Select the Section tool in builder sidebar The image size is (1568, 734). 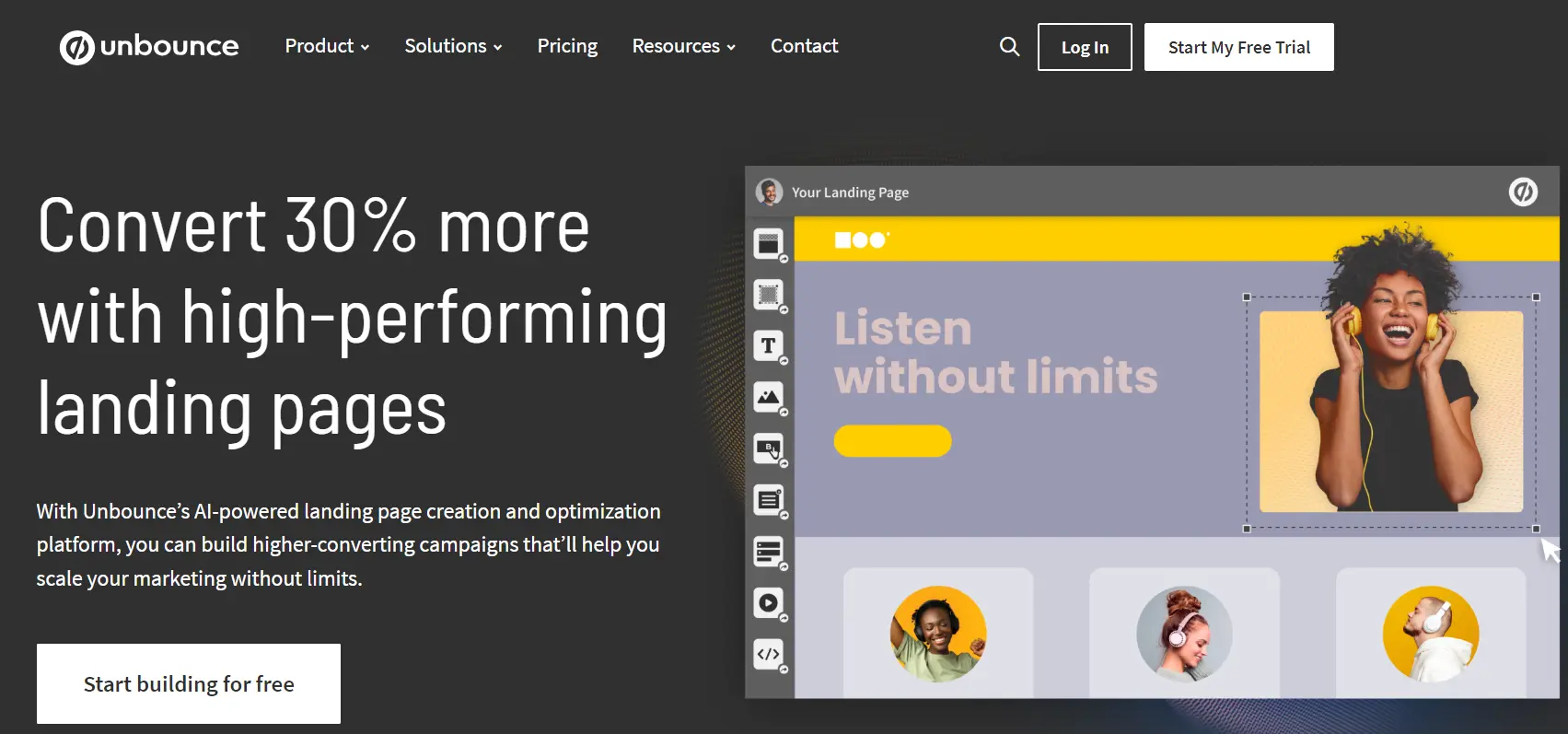click(769, 244)
